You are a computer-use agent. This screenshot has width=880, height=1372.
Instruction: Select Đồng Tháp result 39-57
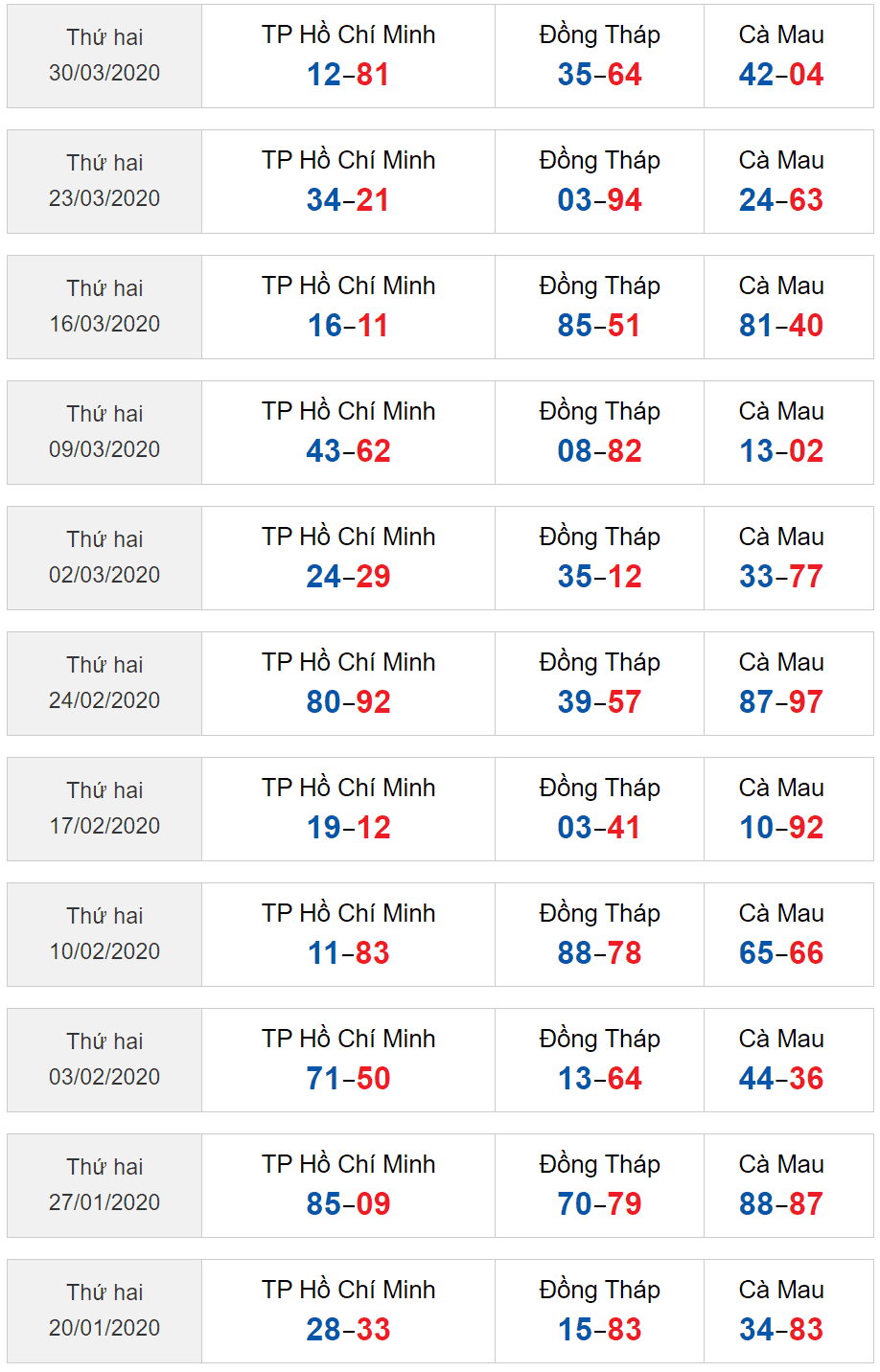point(599,702)
